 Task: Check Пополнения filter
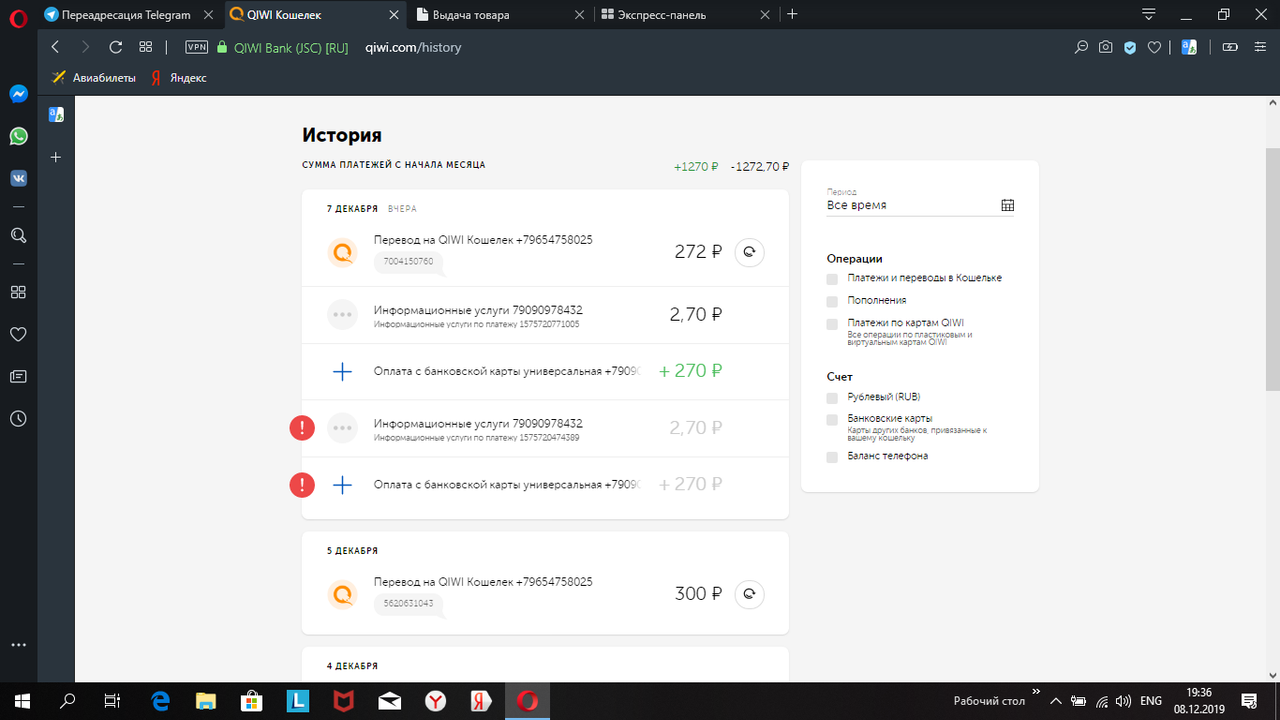pos(832,301)
